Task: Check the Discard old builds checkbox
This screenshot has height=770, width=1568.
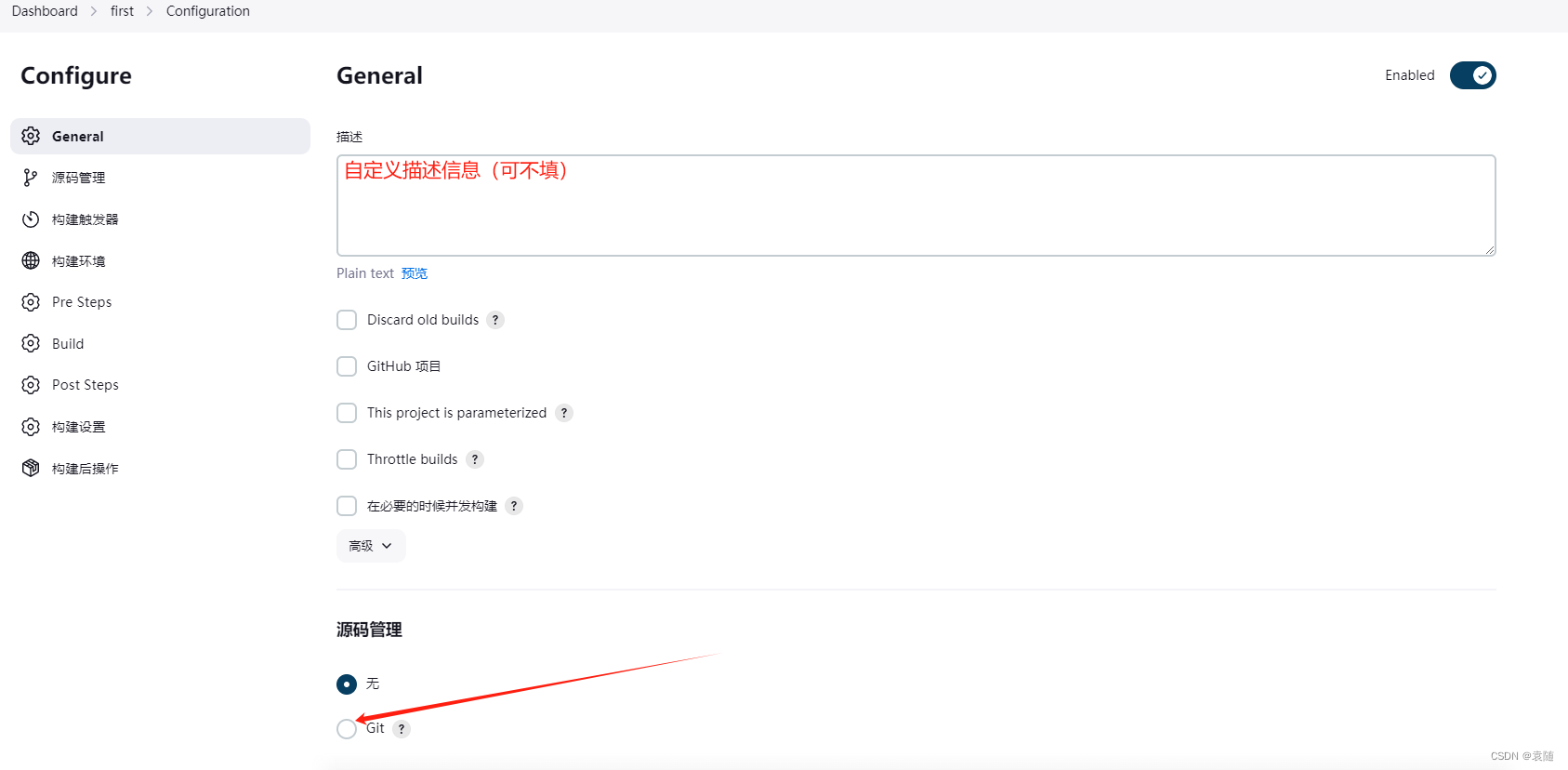Action: tap(347, 320)
